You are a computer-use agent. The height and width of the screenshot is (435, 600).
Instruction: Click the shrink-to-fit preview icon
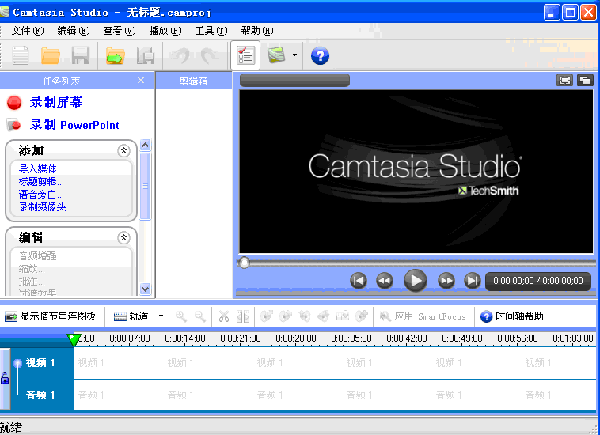[x=564, y=80]
